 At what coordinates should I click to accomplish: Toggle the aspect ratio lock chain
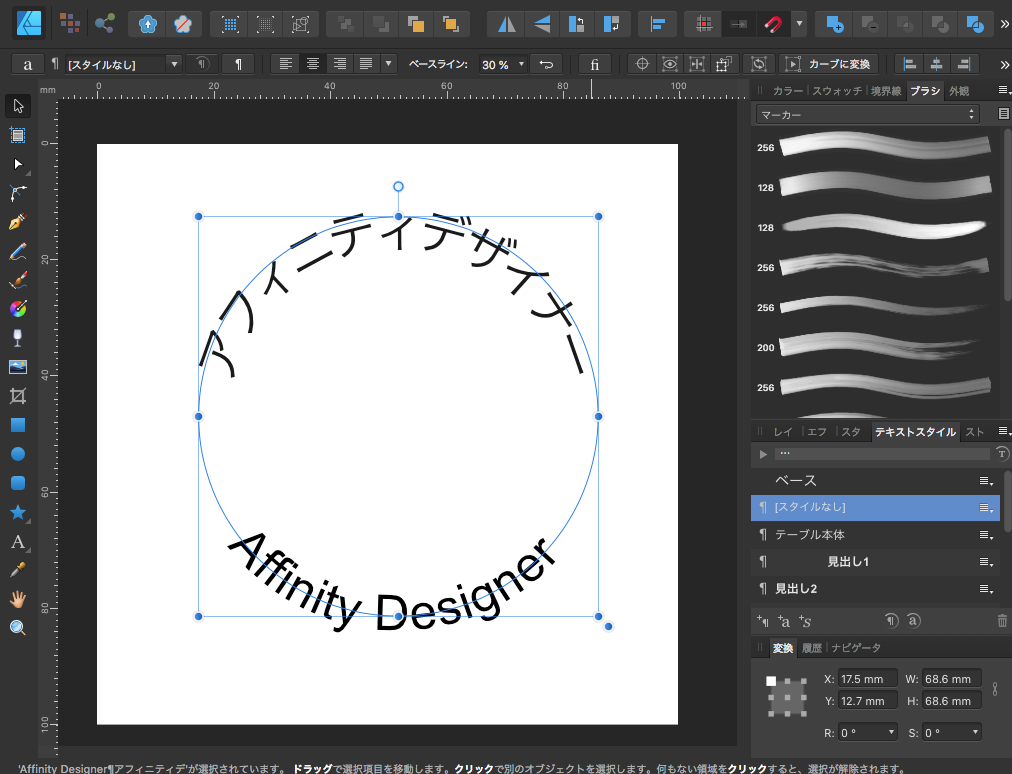click(994, 689)
